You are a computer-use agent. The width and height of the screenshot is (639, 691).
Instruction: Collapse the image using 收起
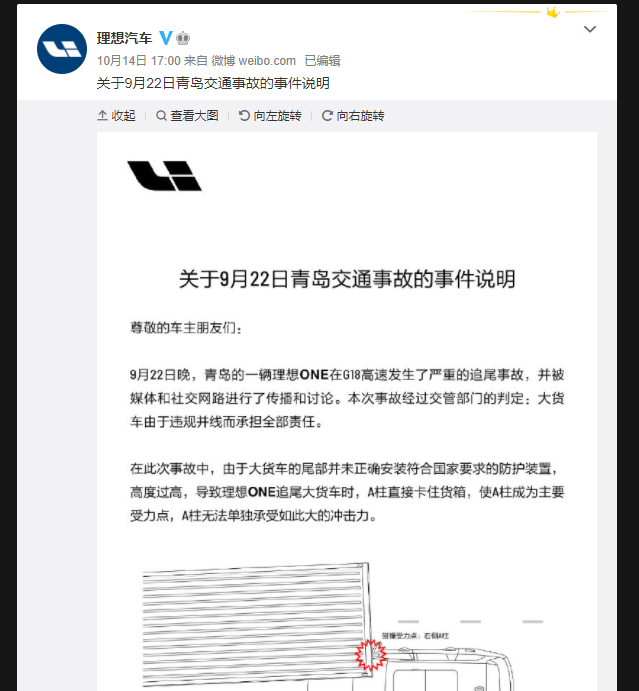tap(116, 115)
